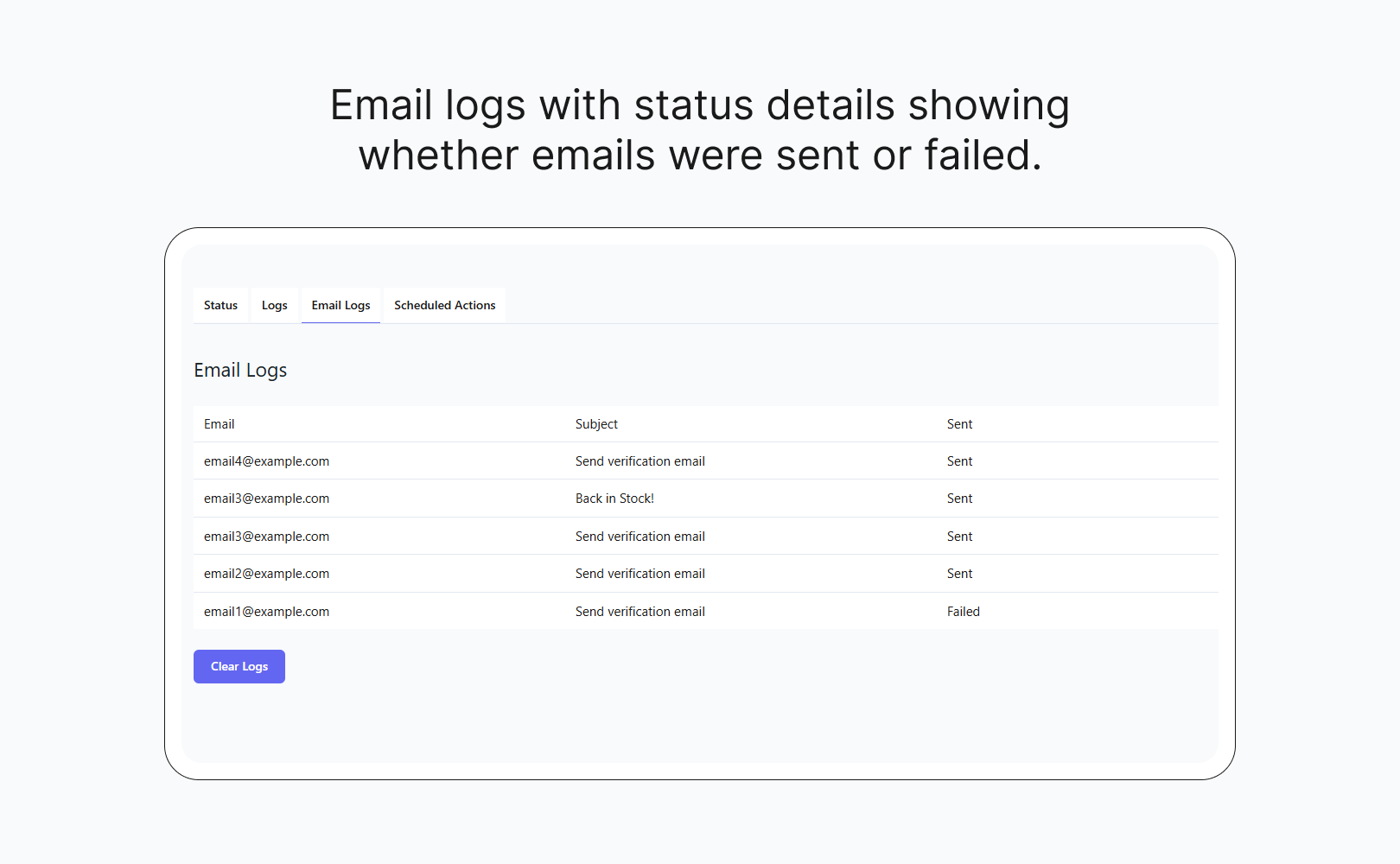Click the Sent status for email2@example.com

coord(959,574)
